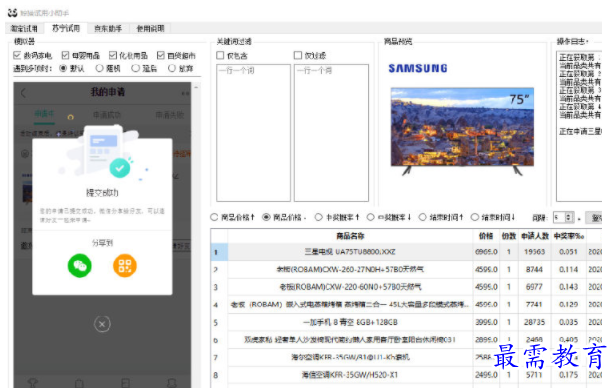Switch to the 苏宁试用 tab

click(66, 28)
